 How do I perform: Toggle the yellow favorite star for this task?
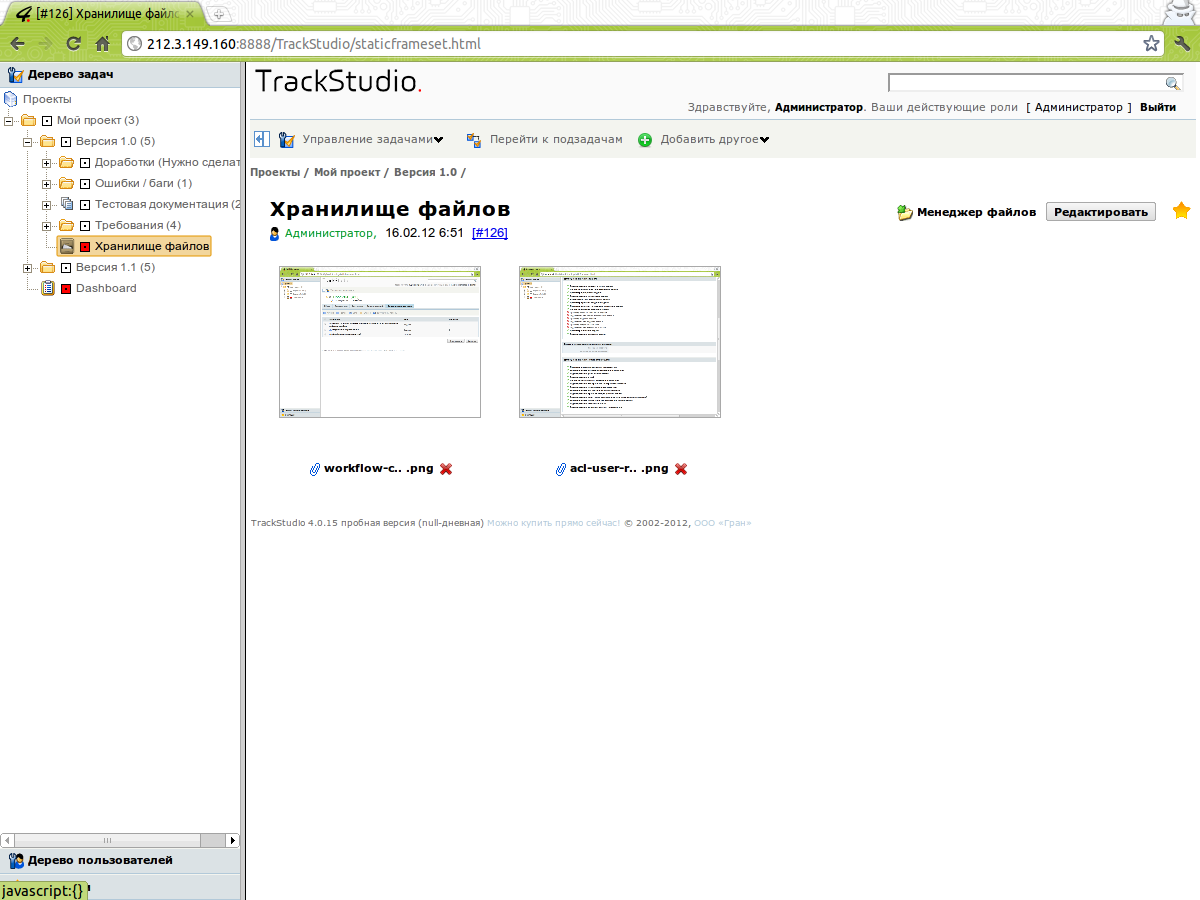tap(1181, 211)
